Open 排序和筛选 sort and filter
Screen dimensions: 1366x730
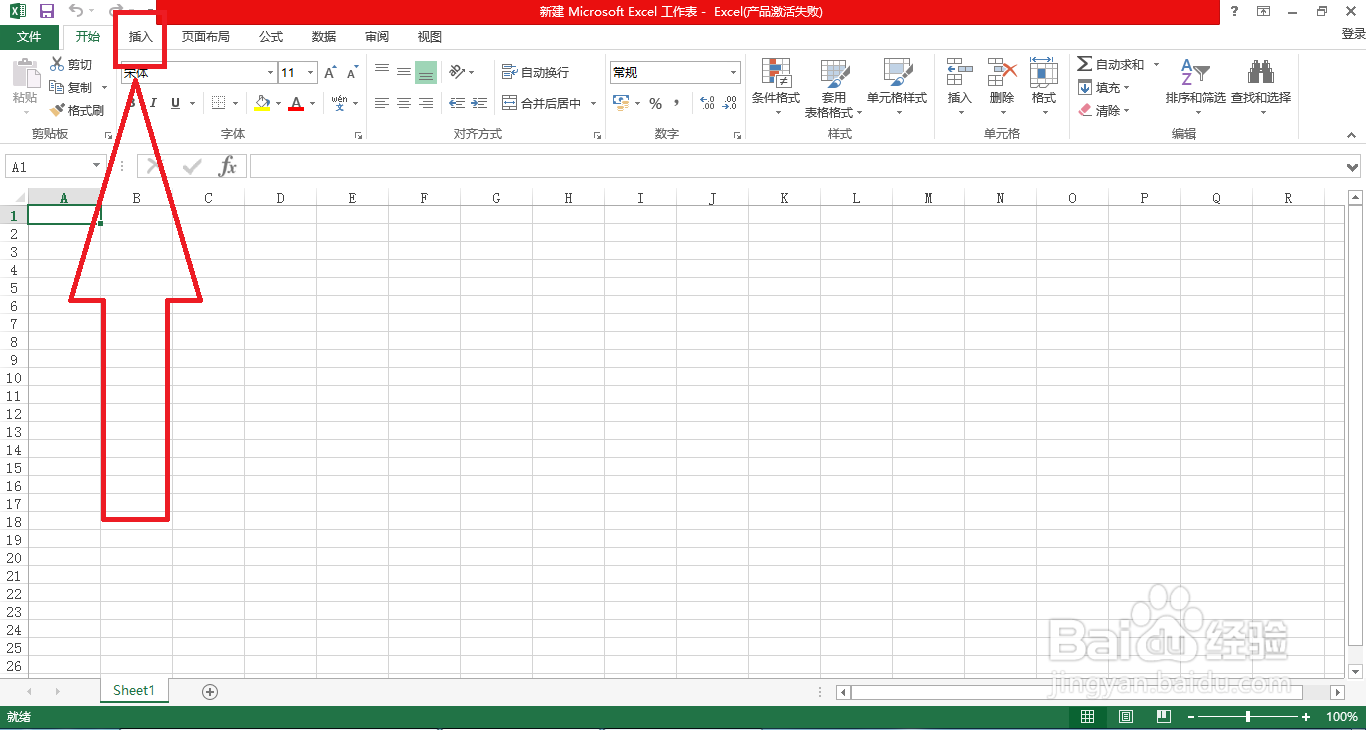(x=1195, y=87)
